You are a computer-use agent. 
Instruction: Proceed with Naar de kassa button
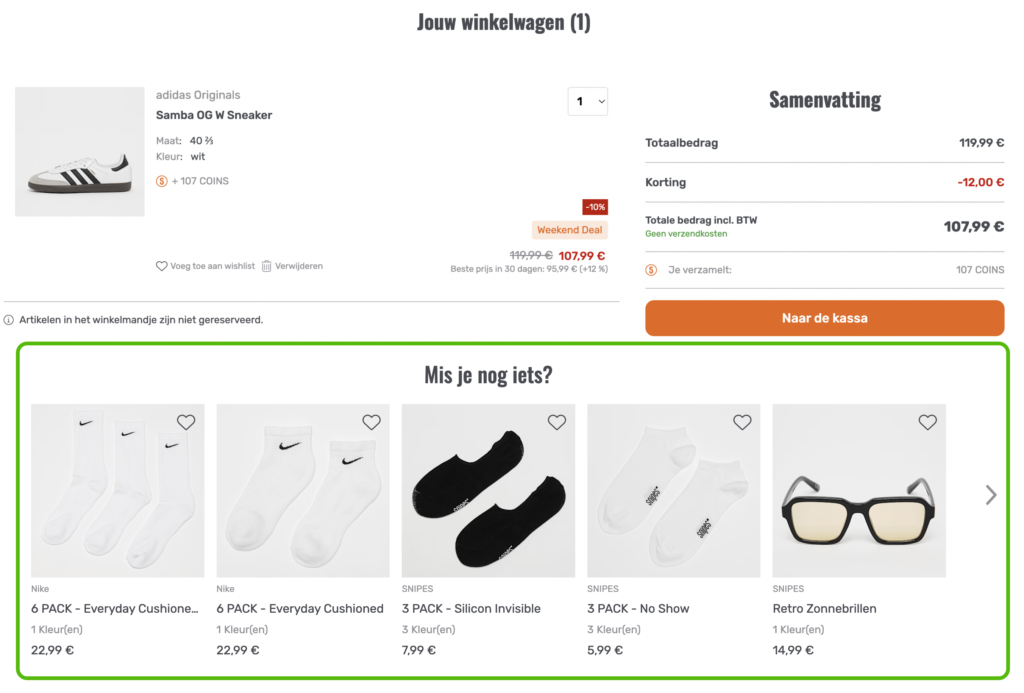824,318
